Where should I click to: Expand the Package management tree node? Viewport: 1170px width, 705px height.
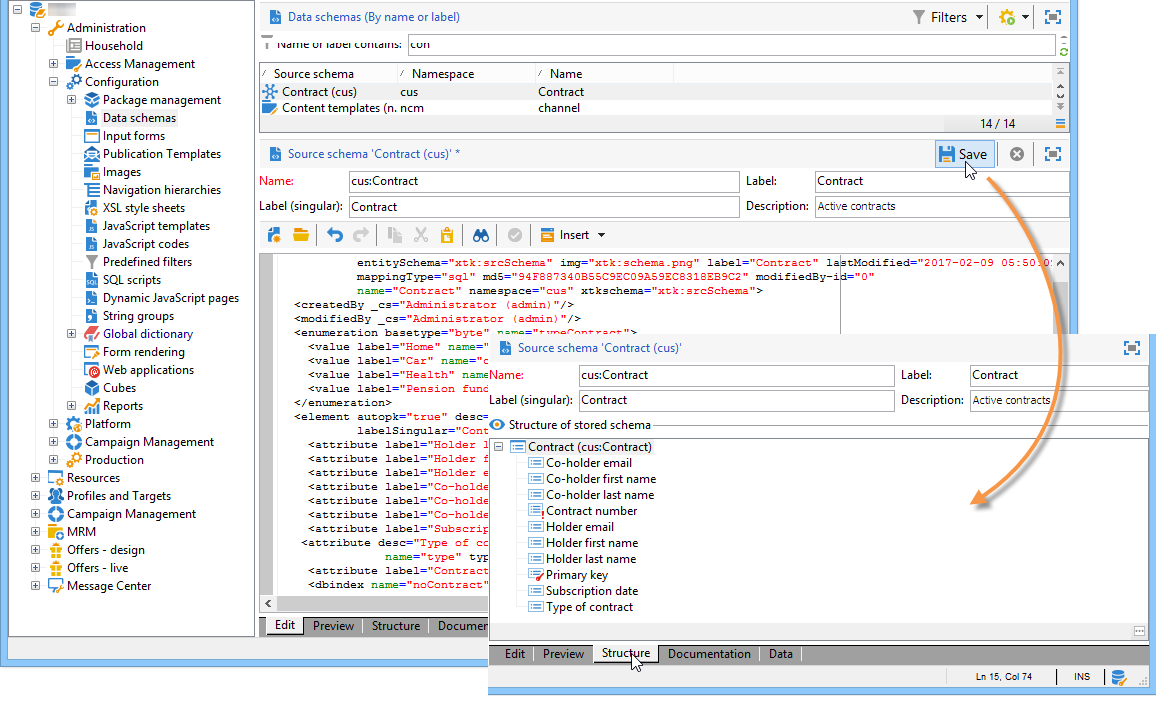(72, 100)
